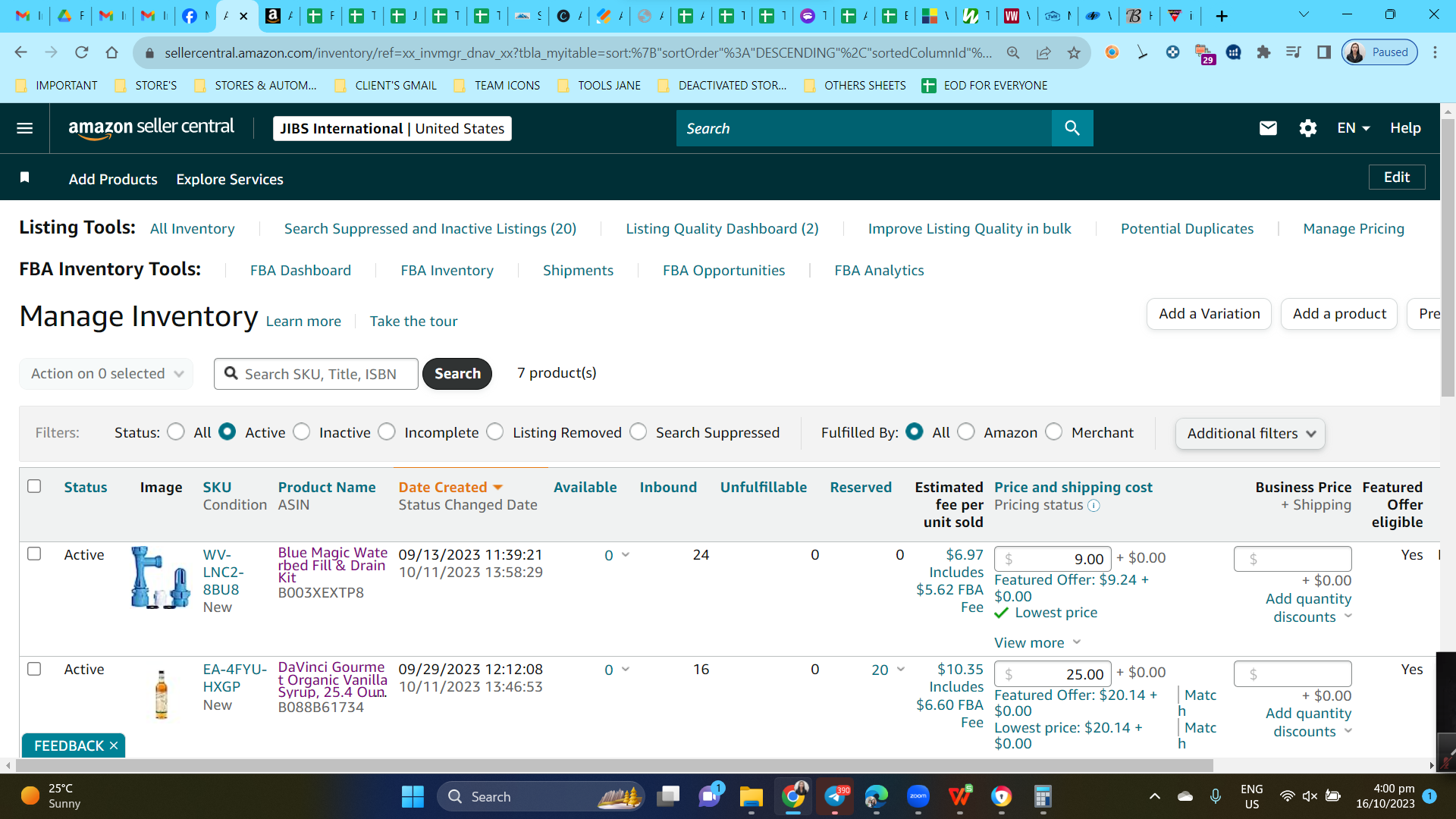This screenshot has width=1456, height=819.
Task: Open the FBA Dashboard tool
Action: tap(300, 271)
